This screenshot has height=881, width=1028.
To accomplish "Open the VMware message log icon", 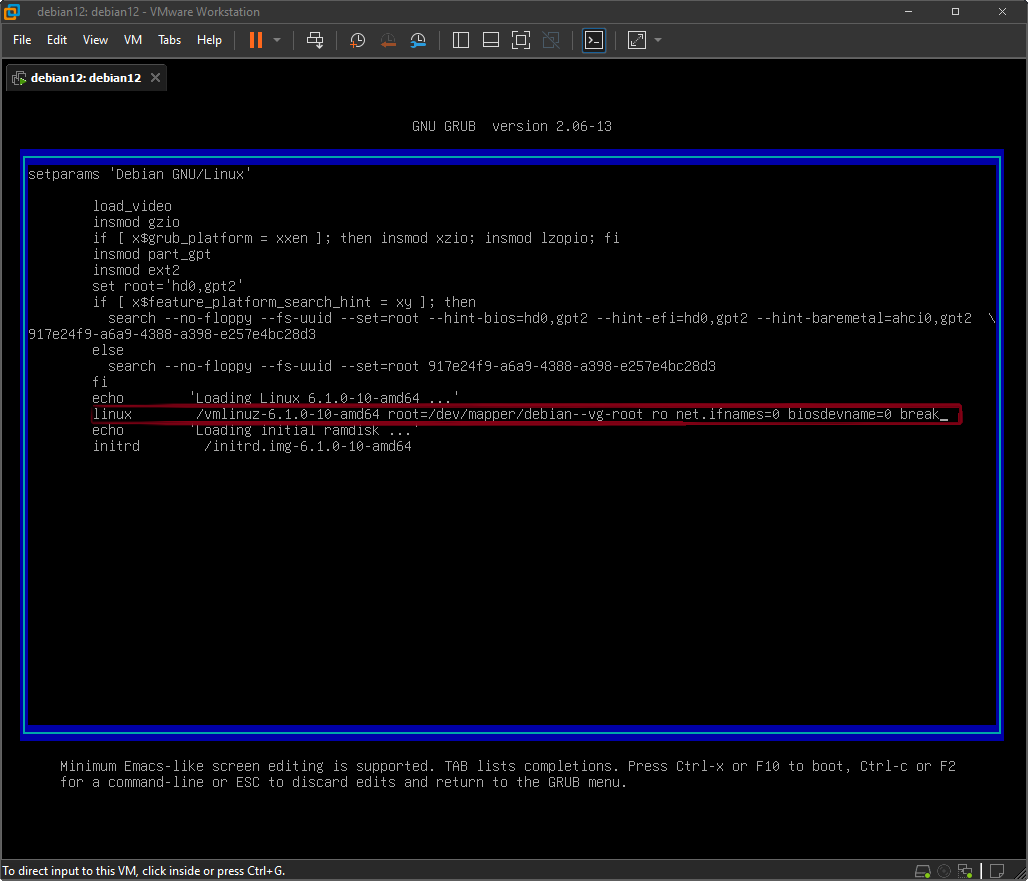I will (996, 871).
